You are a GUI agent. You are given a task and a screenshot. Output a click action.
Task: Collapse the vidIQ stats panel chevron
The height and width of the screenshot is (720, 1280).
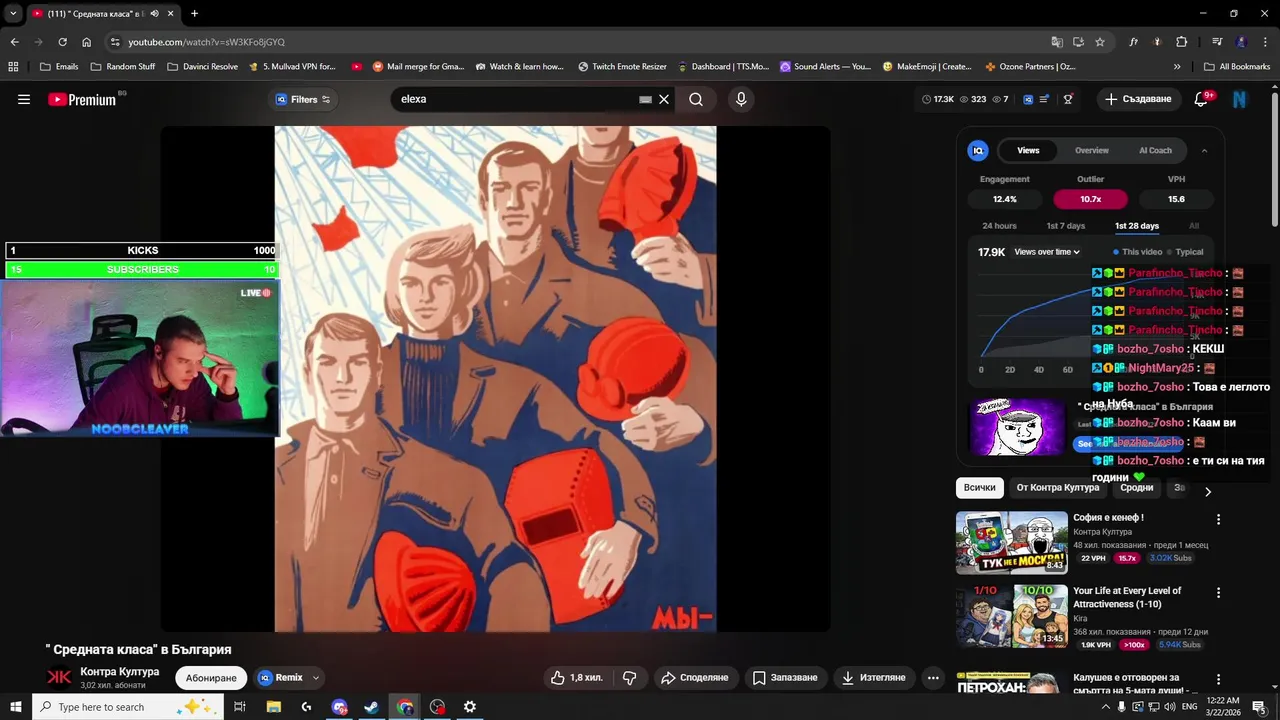point(1204,150)
